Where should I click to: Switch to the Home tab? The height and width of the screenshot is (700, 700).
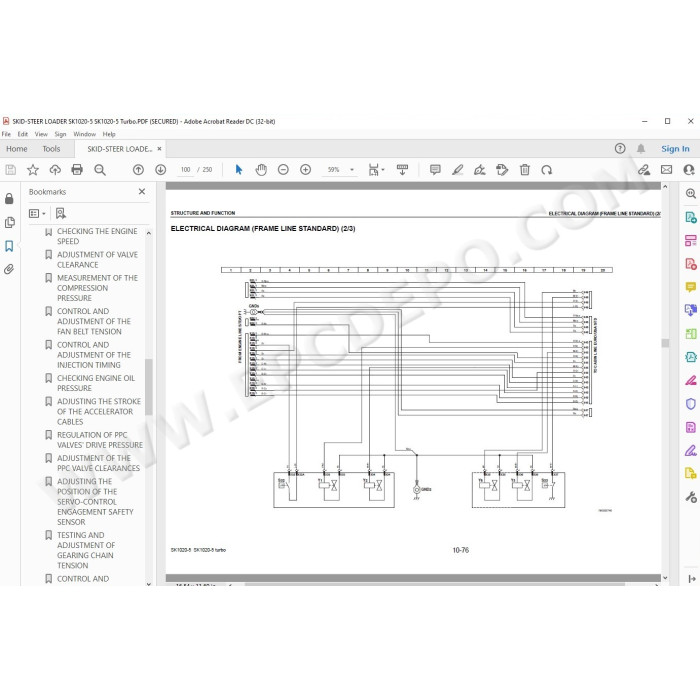pyautogui.click(x=17, y=149)
